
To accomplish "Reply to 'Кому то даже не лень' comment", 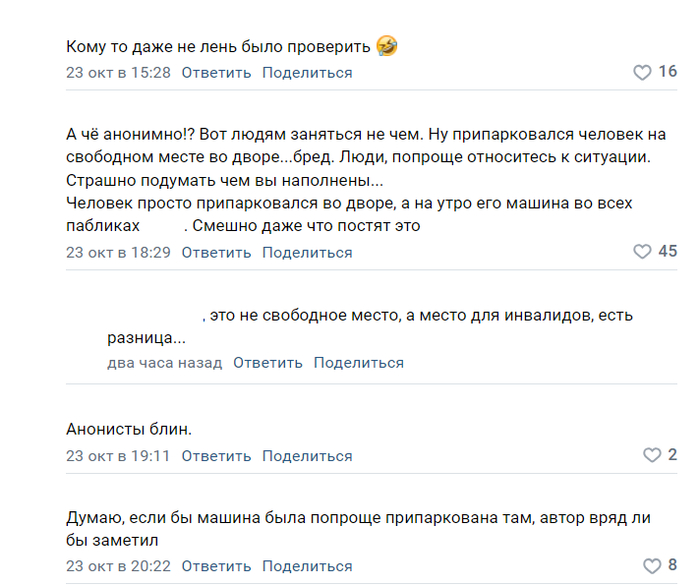I will point(216,73).
